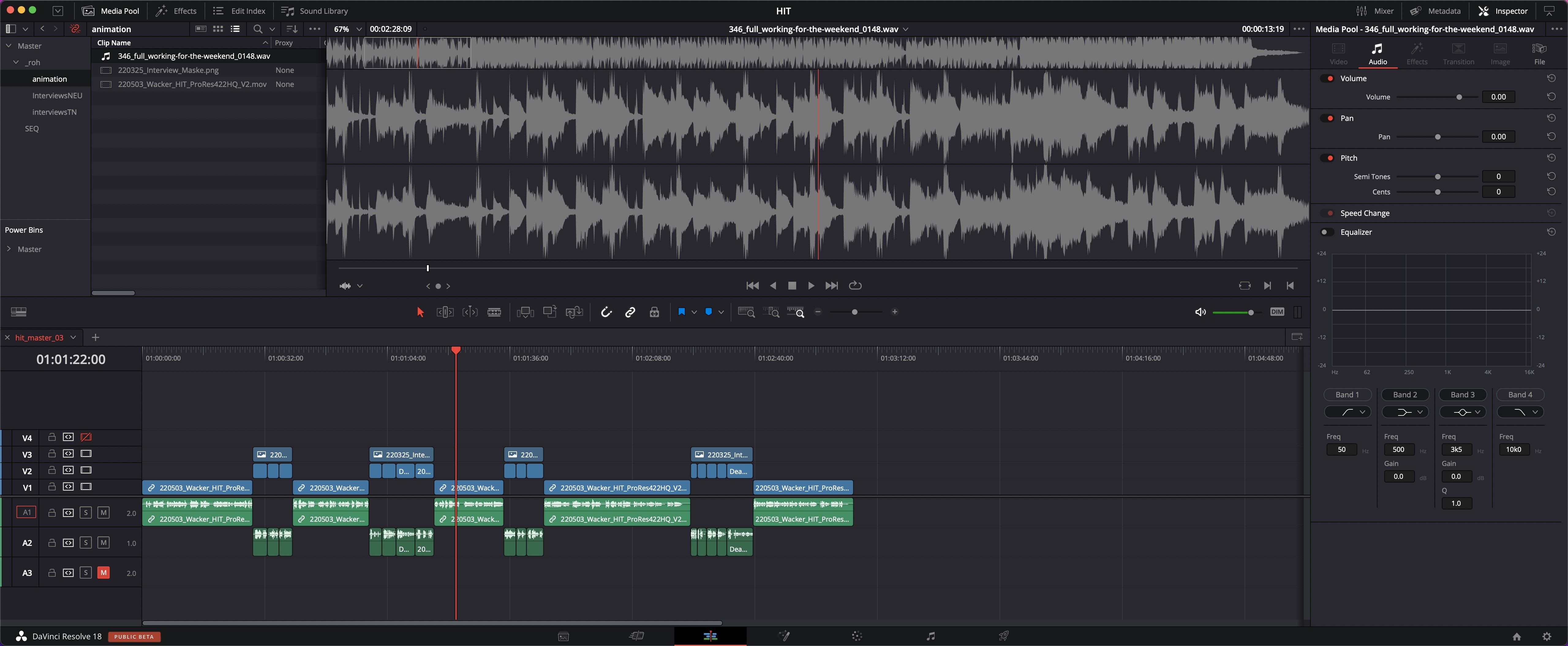Toggle Volume section enable switch

1328,78
